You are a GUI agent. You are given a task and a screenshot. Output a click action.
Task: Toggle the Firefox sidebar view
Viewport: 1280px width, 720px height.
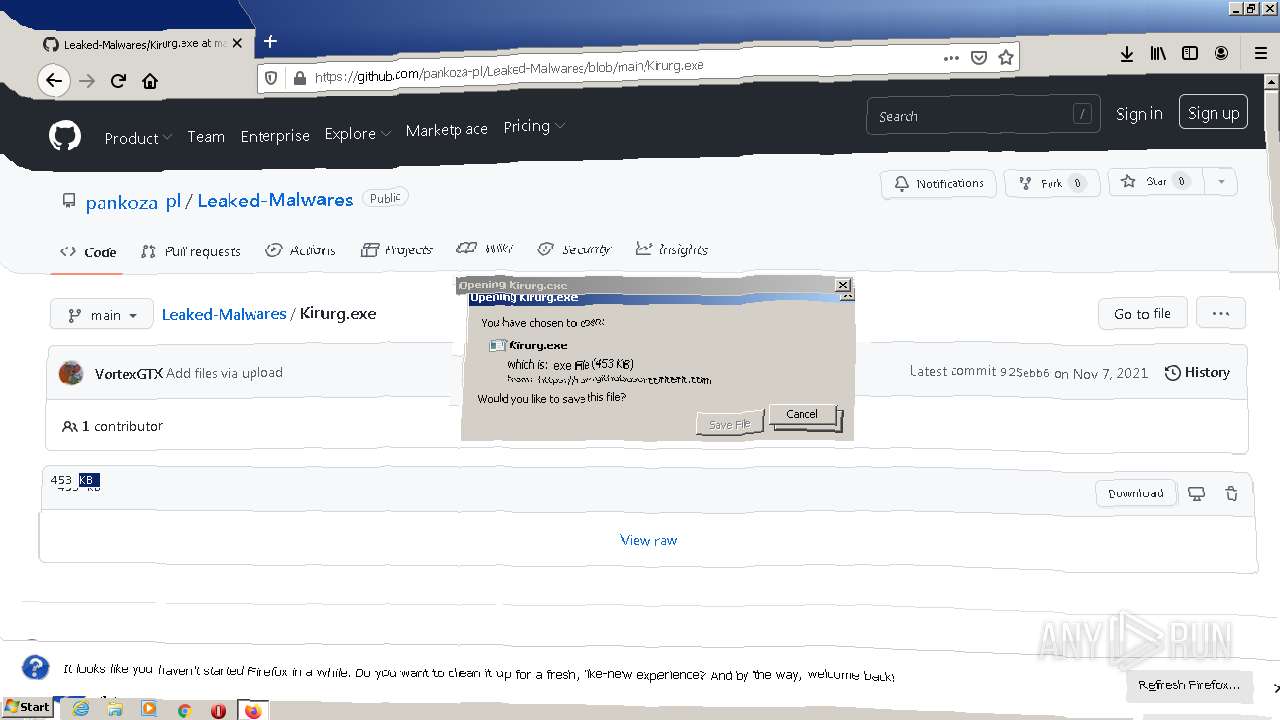(x=1190, y=54)
